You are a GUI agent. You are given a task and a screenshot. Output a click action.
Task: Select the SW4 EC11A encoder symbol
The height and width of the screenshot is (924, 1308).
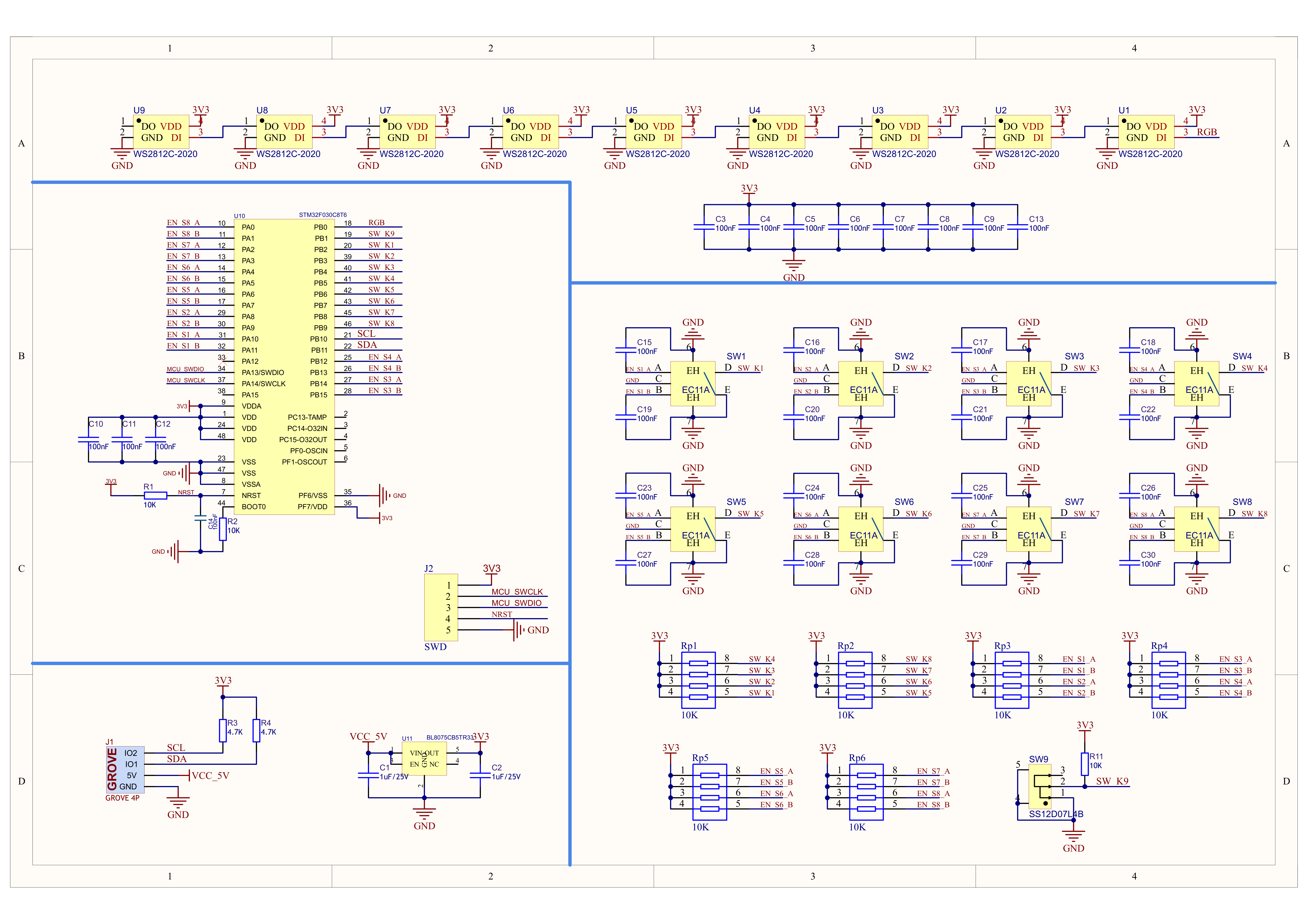click(x=1196, y=383)
